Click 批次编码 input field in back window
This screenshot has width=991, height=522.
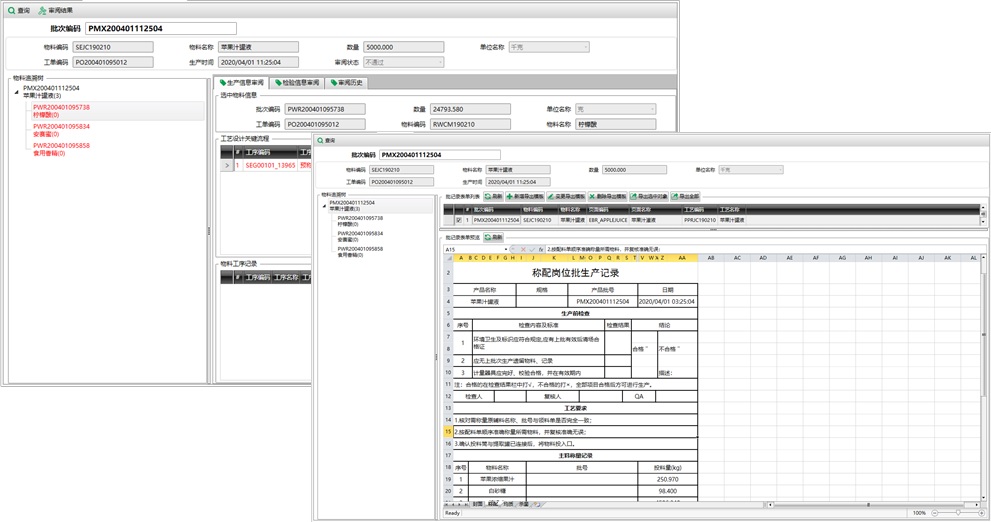(x=161, y=28)
